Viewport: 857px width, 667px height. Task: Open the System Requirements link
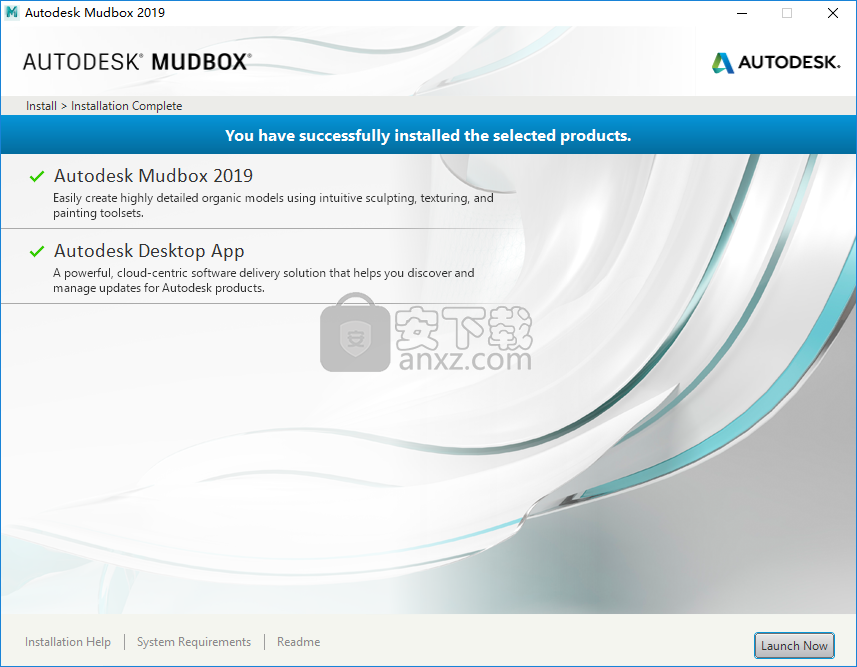[x=194, y=642]
